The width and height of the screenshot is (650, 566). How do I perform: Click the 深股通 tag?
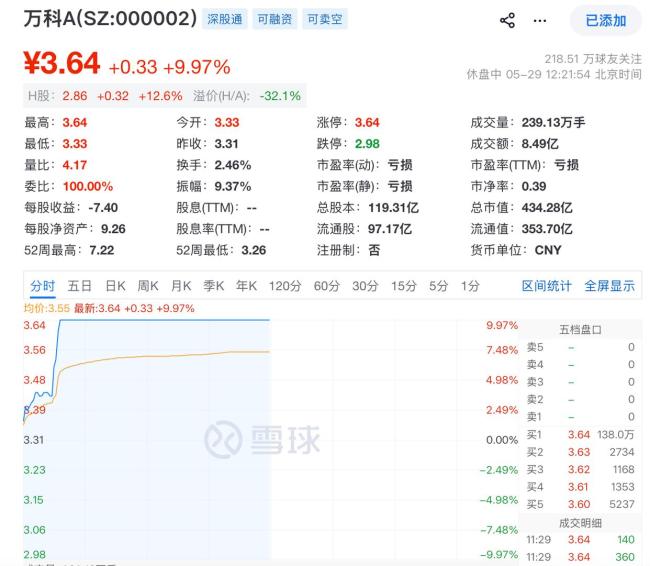(225, 19)
